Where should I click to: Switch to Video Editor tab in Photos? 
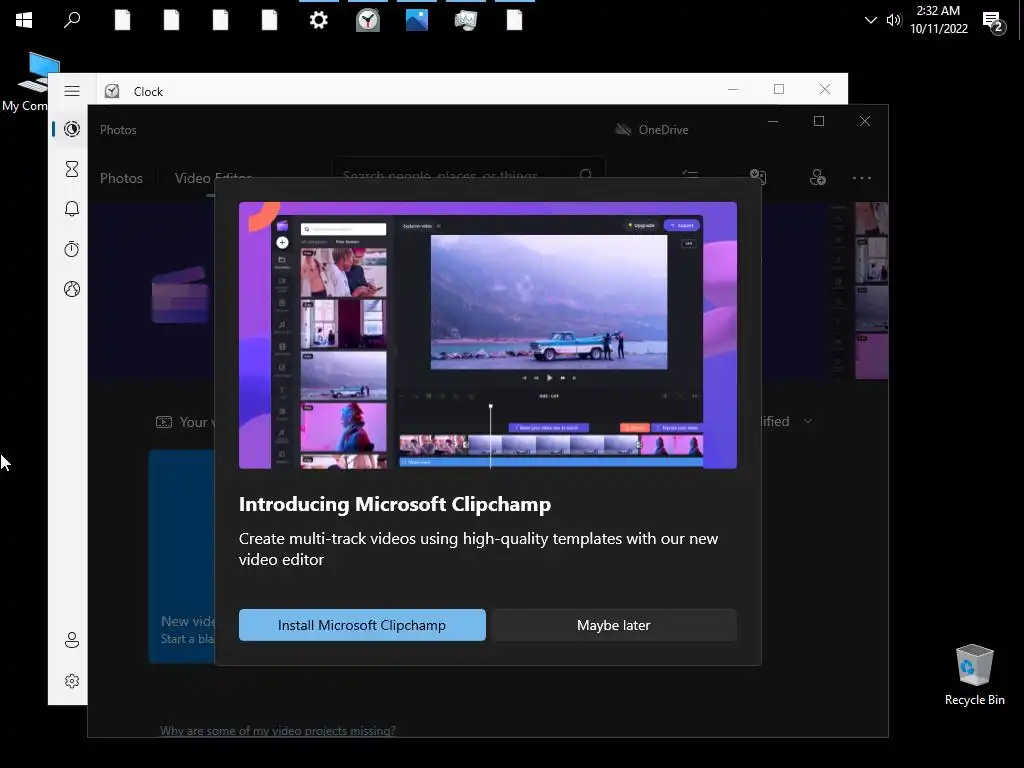pos(213,178)
